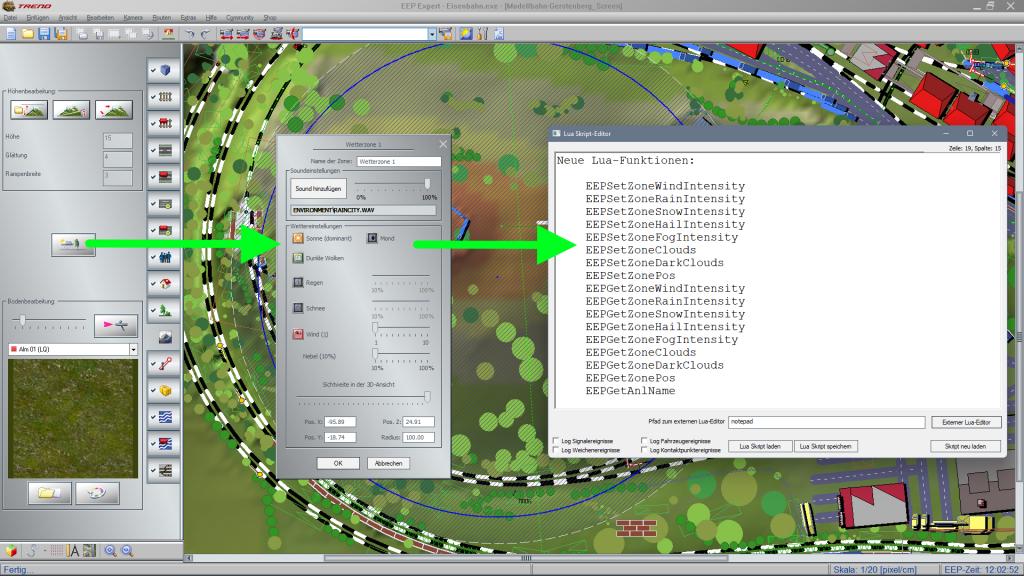
Task: Click the tools icon right of the sun toolbar icon
Action: tap(482, 34)
